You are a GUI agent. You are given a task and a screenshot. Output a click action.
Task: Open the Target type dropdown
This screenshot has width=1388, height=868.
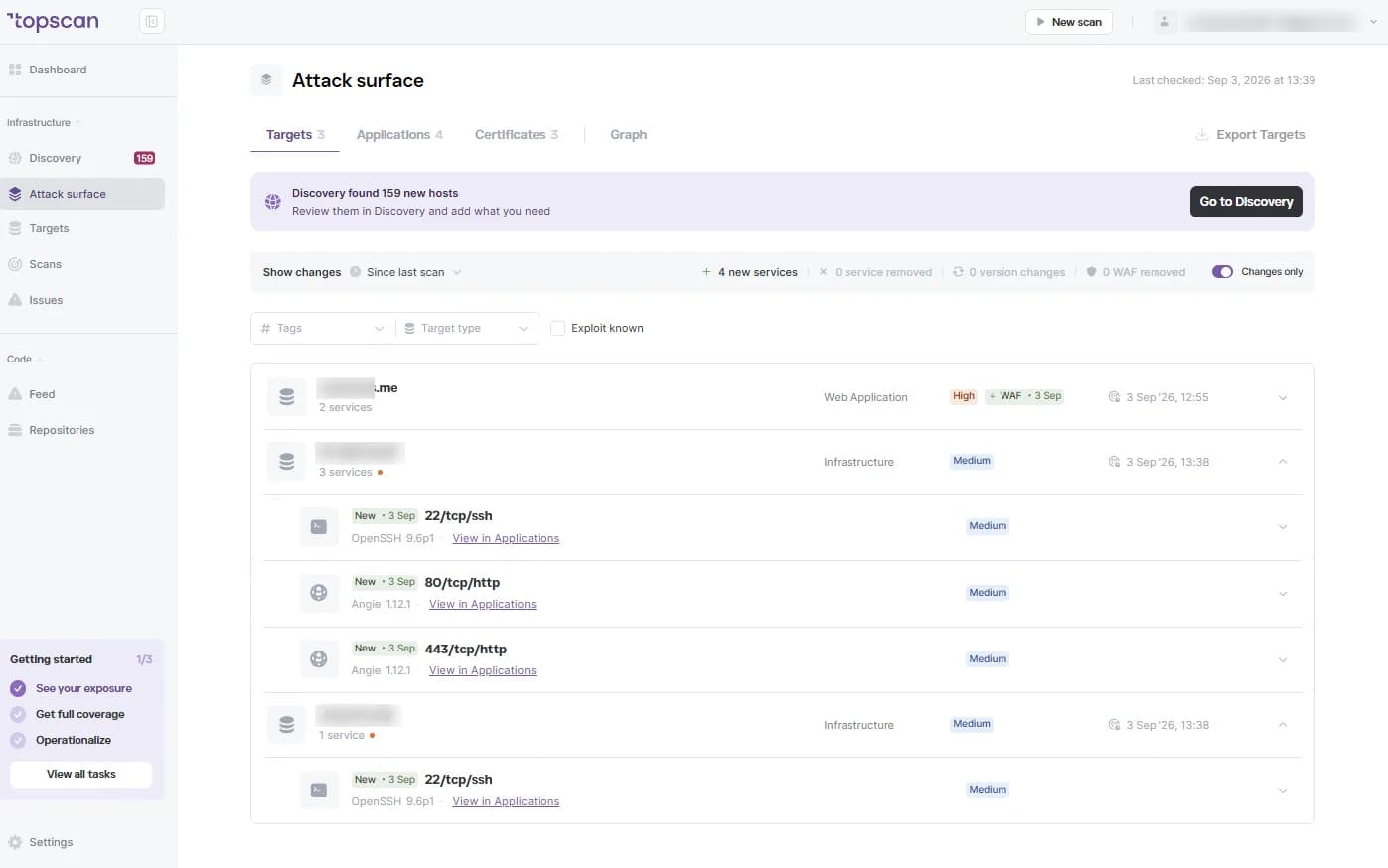(467, 328)
